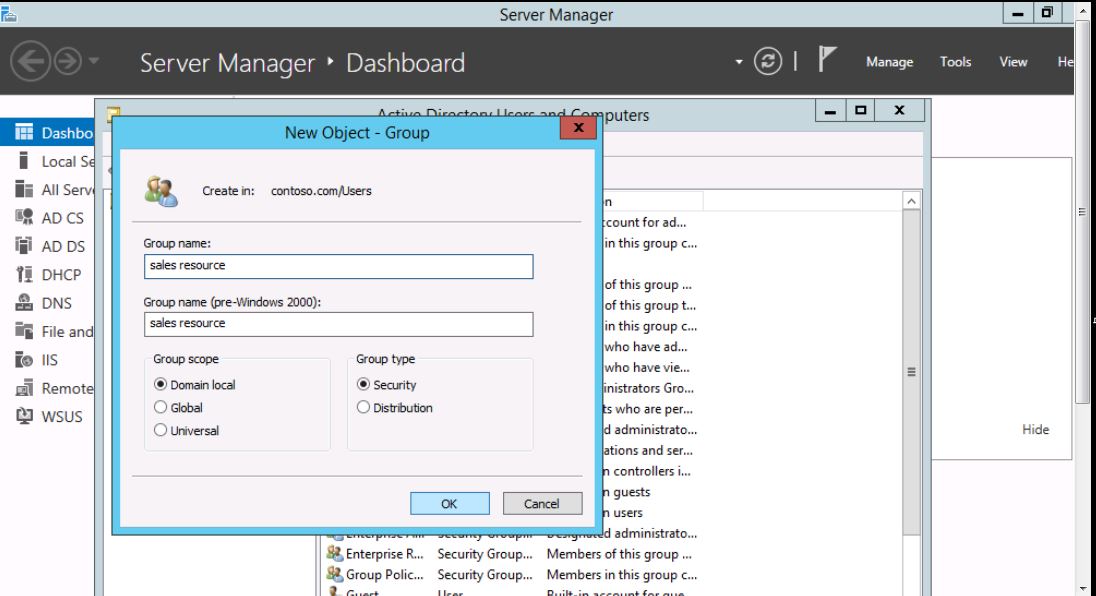The image size is (1096, 596).
Task: Click the Server Manager vertical scrollbar thumb
Action: pos(1082,213)
